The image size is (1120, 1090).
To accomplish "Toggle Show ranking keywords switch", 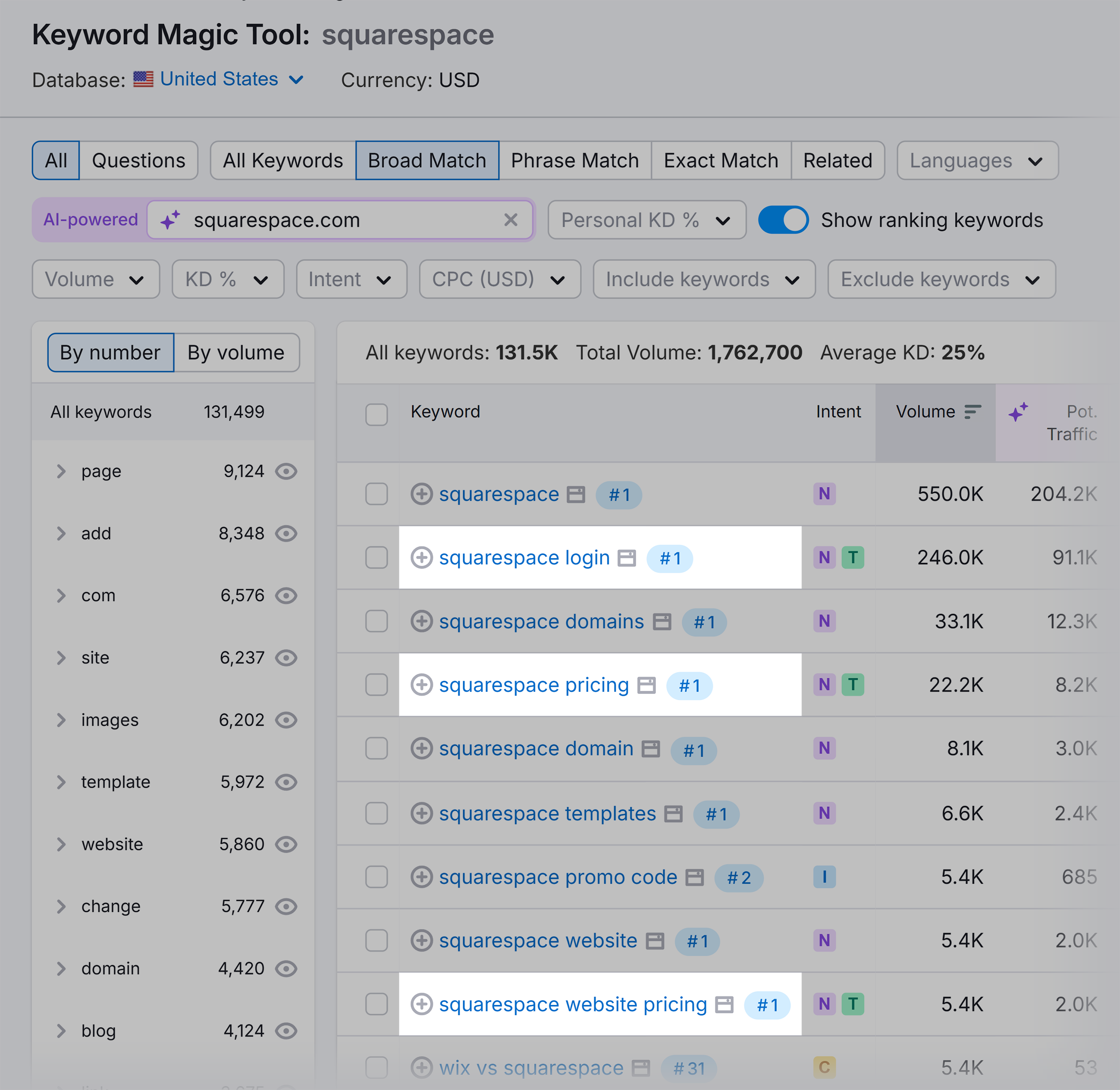I will pyautogui.click(x=783, y=220).
